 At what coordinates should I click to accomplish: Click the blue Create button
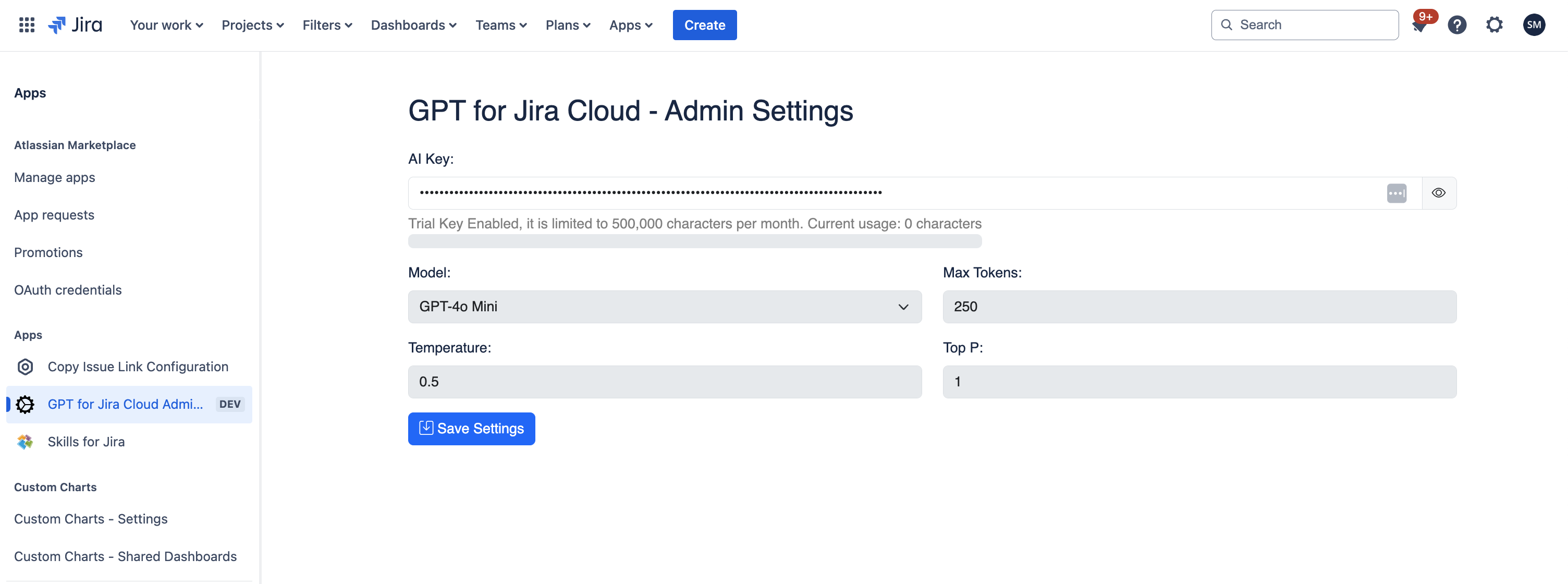704,25
